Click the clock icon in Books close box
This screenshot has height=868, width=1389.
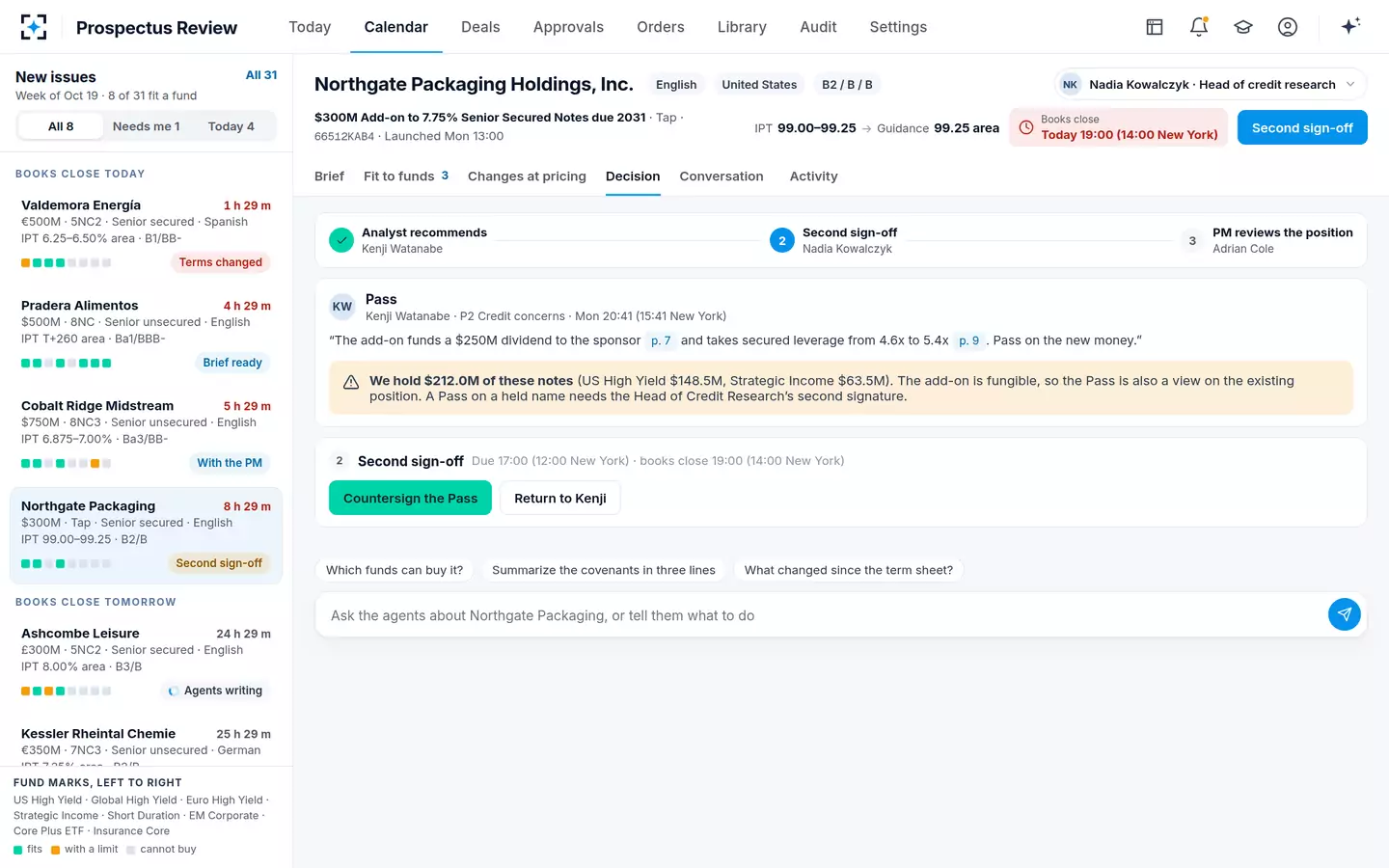click(x=1026, y=127)
